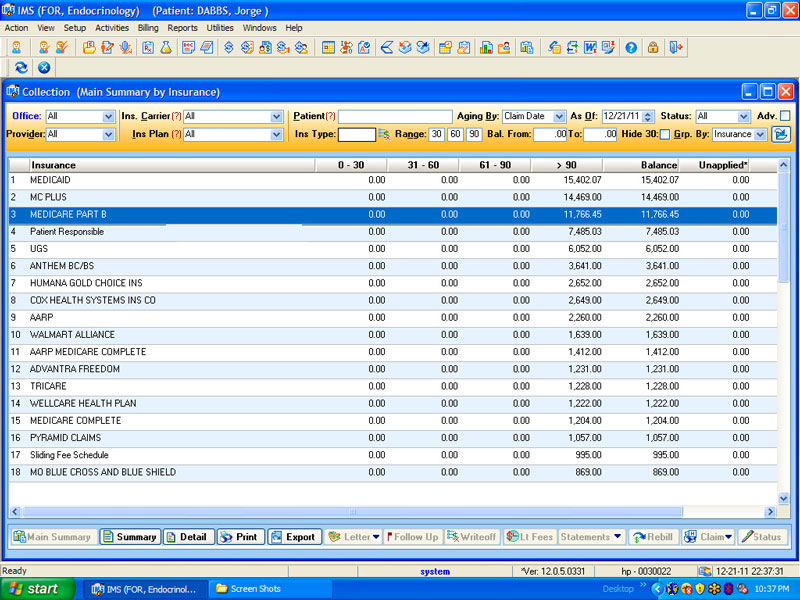
Task: Open the orange folder patient chart icon
Action: 89,47
